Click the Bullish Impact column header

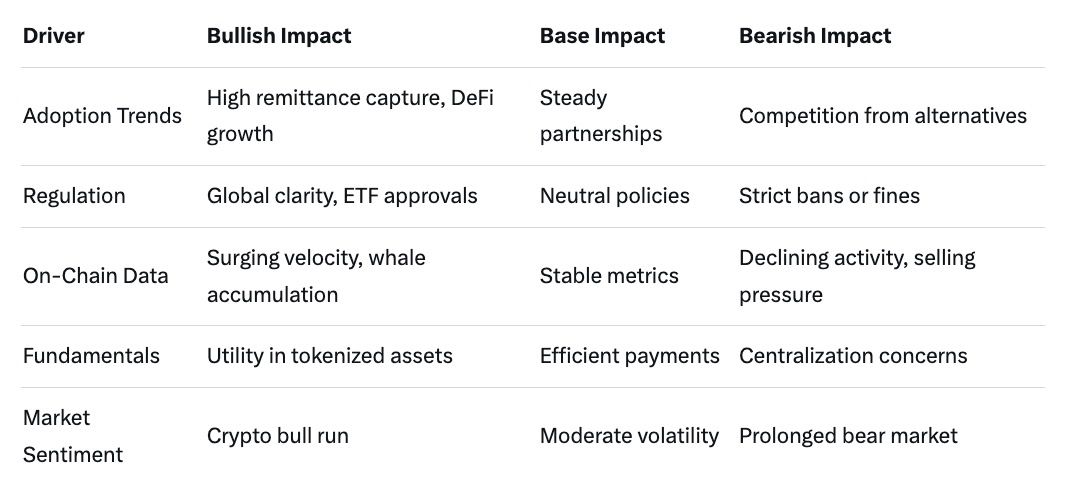pyautogui.click(x=279, y=36)
